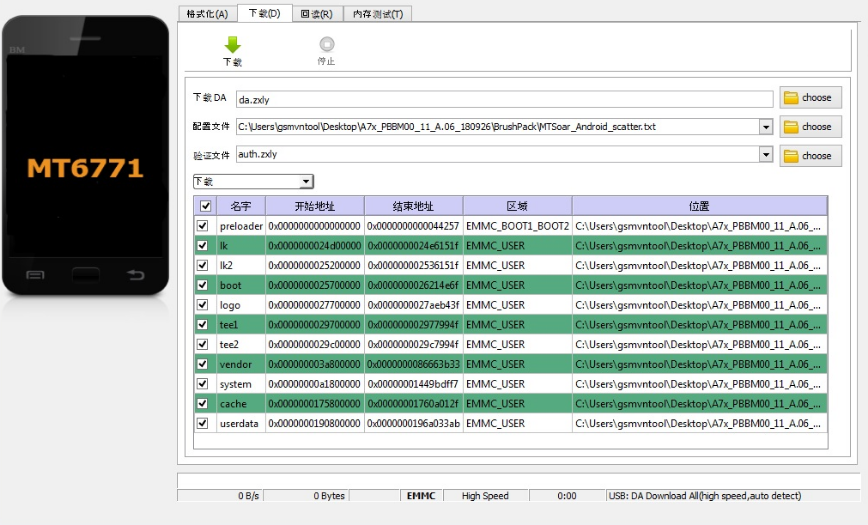This screenshot has height=525, width=868.
Task: Click the EMMC_BOOT1_BOOT2 region cell
Action: 518,226
